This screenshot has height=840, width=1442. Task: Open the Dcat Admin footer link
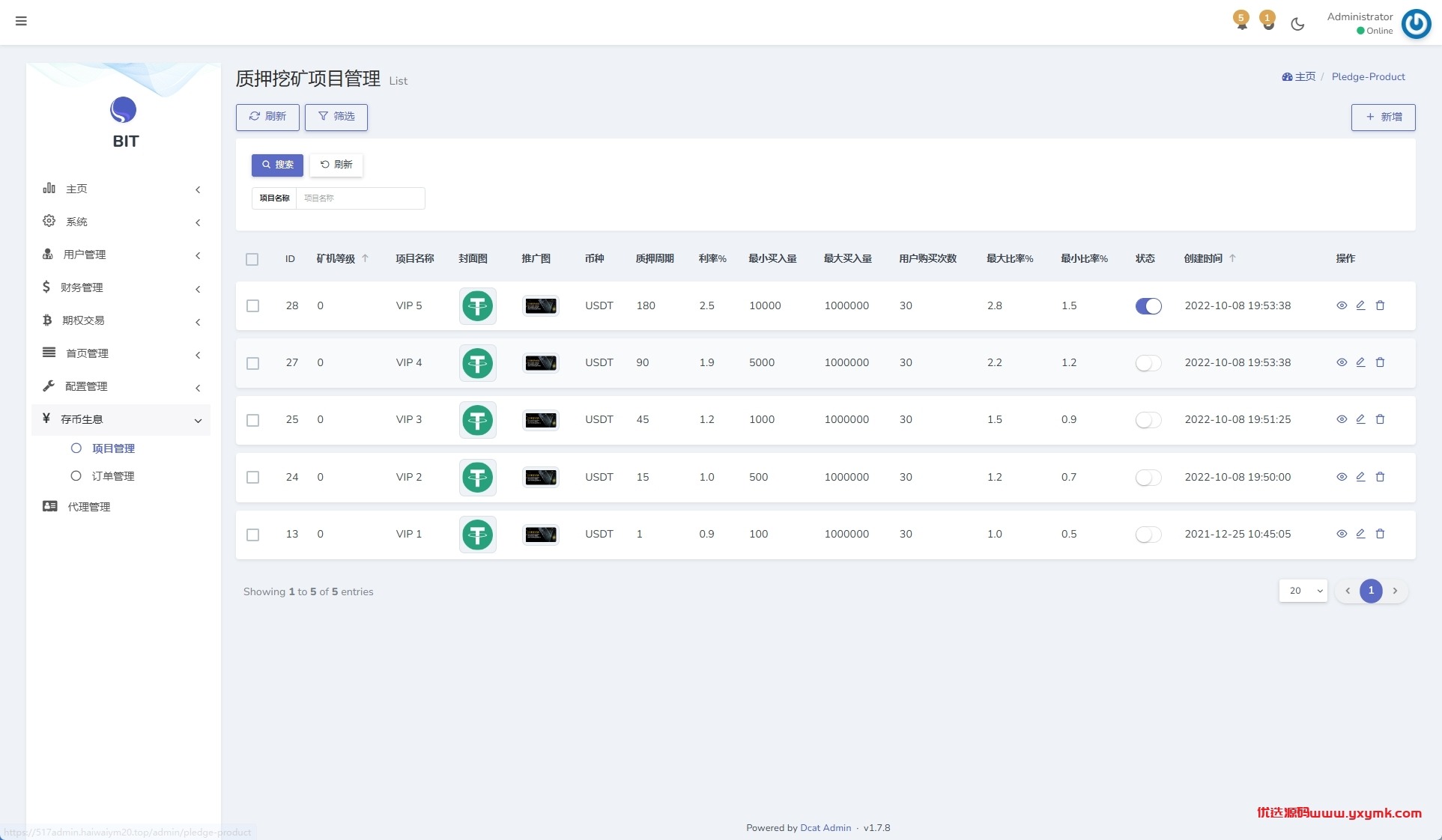[x=825, y=828]
